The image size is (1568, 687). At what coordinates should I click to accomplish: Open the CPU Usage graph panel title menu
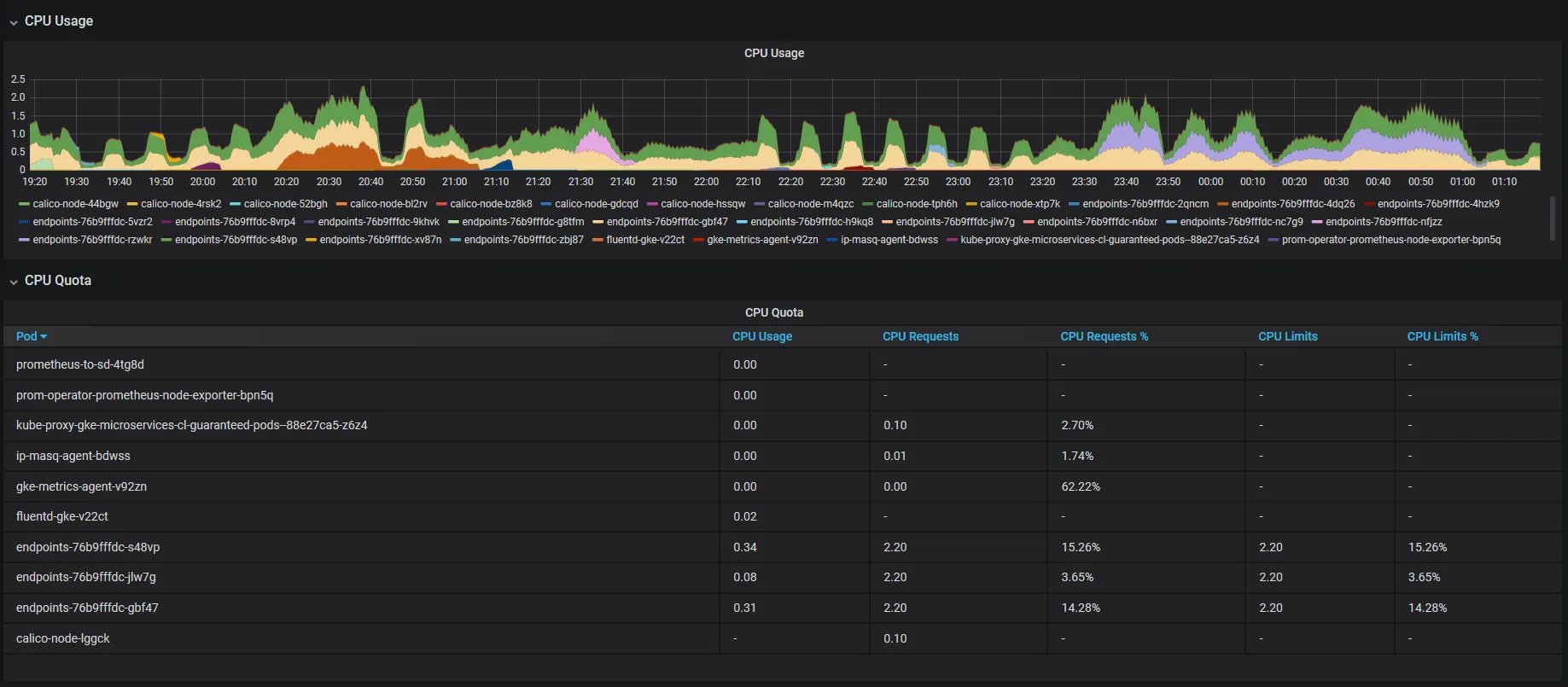click(x=774, y=53)
